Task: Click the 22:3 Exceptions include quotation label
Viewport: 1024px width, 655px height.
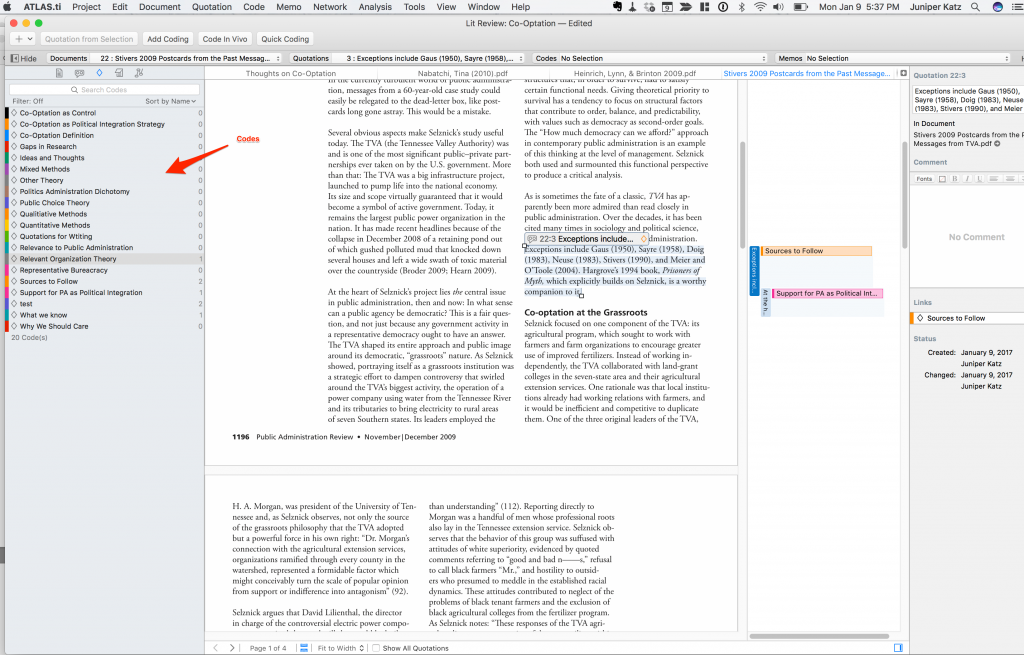Action: [x=586, y=239]
